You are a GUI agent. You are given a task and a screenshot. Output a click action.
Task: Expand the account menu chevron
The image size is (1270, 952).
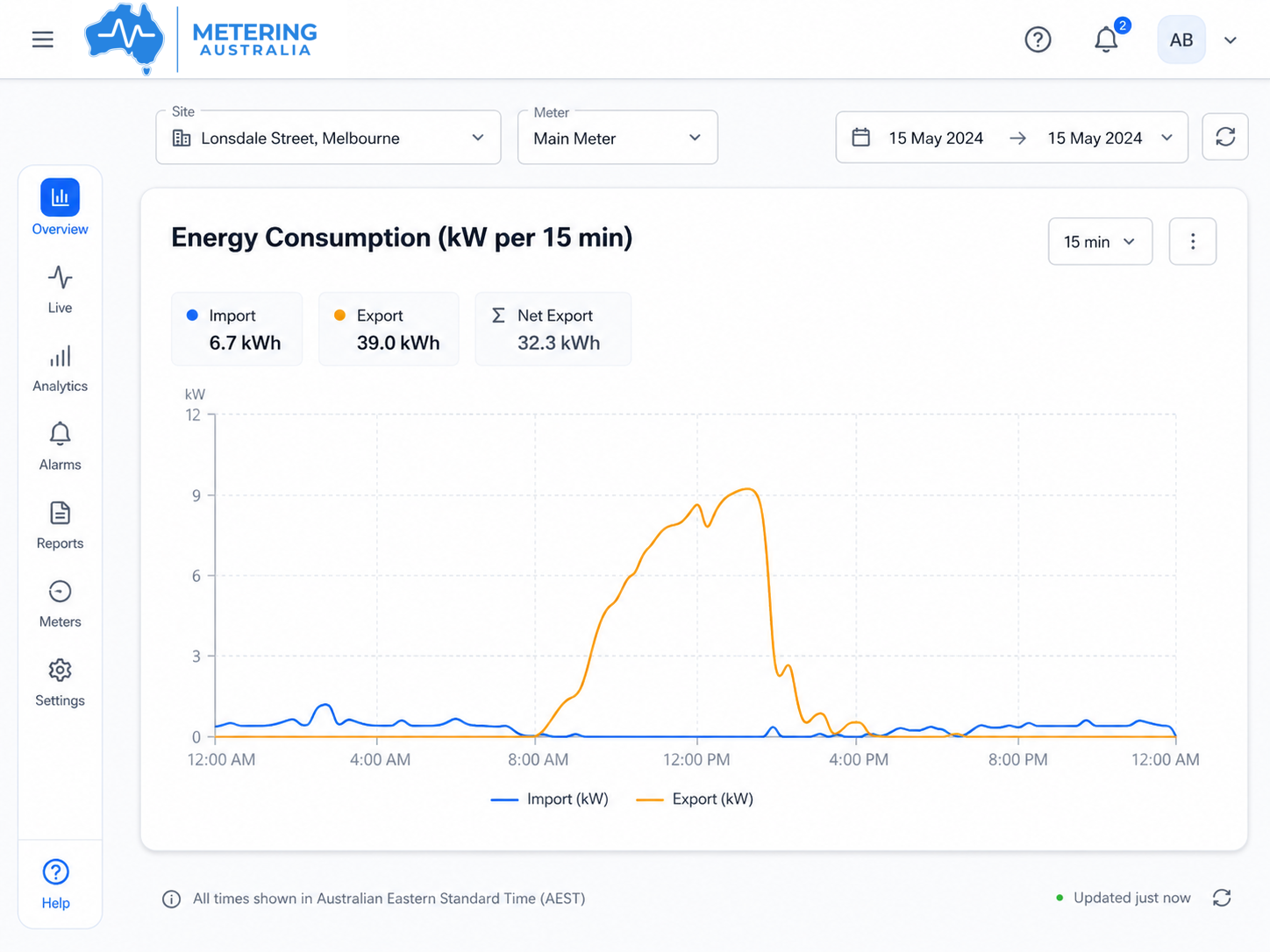(x=1231, y=40)
